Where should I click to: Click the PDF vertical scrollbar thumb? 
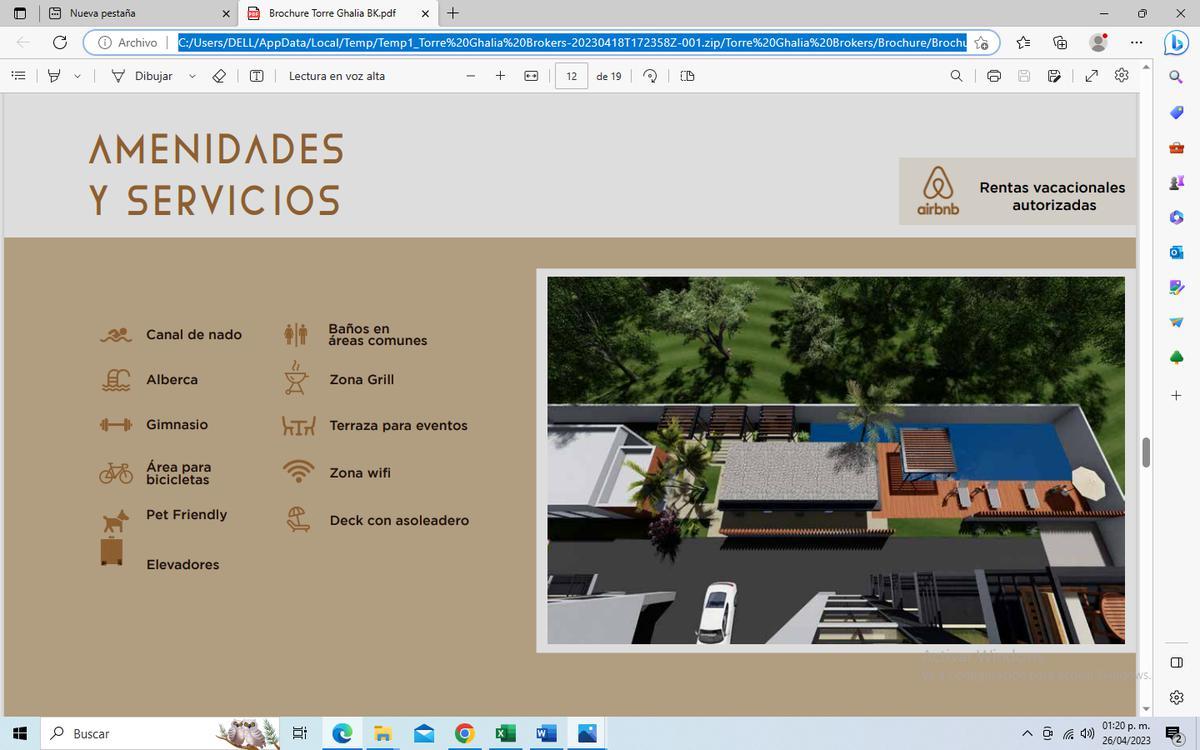(1146, 452)
